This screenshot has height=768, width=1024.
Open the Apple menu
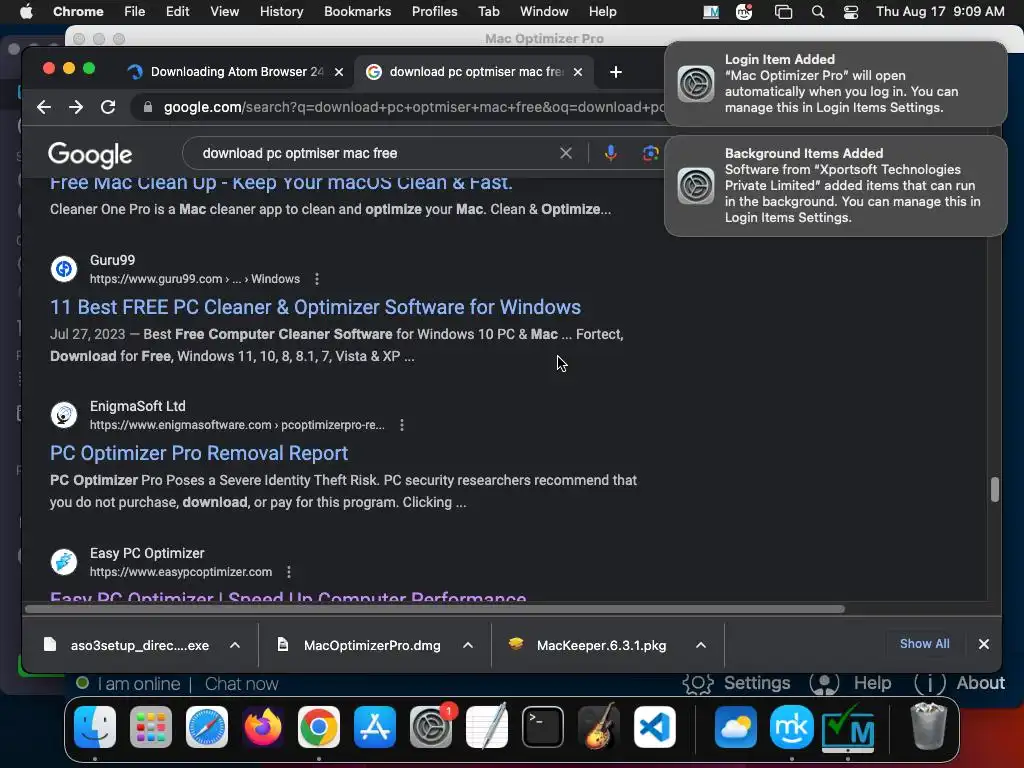point(26,12)
